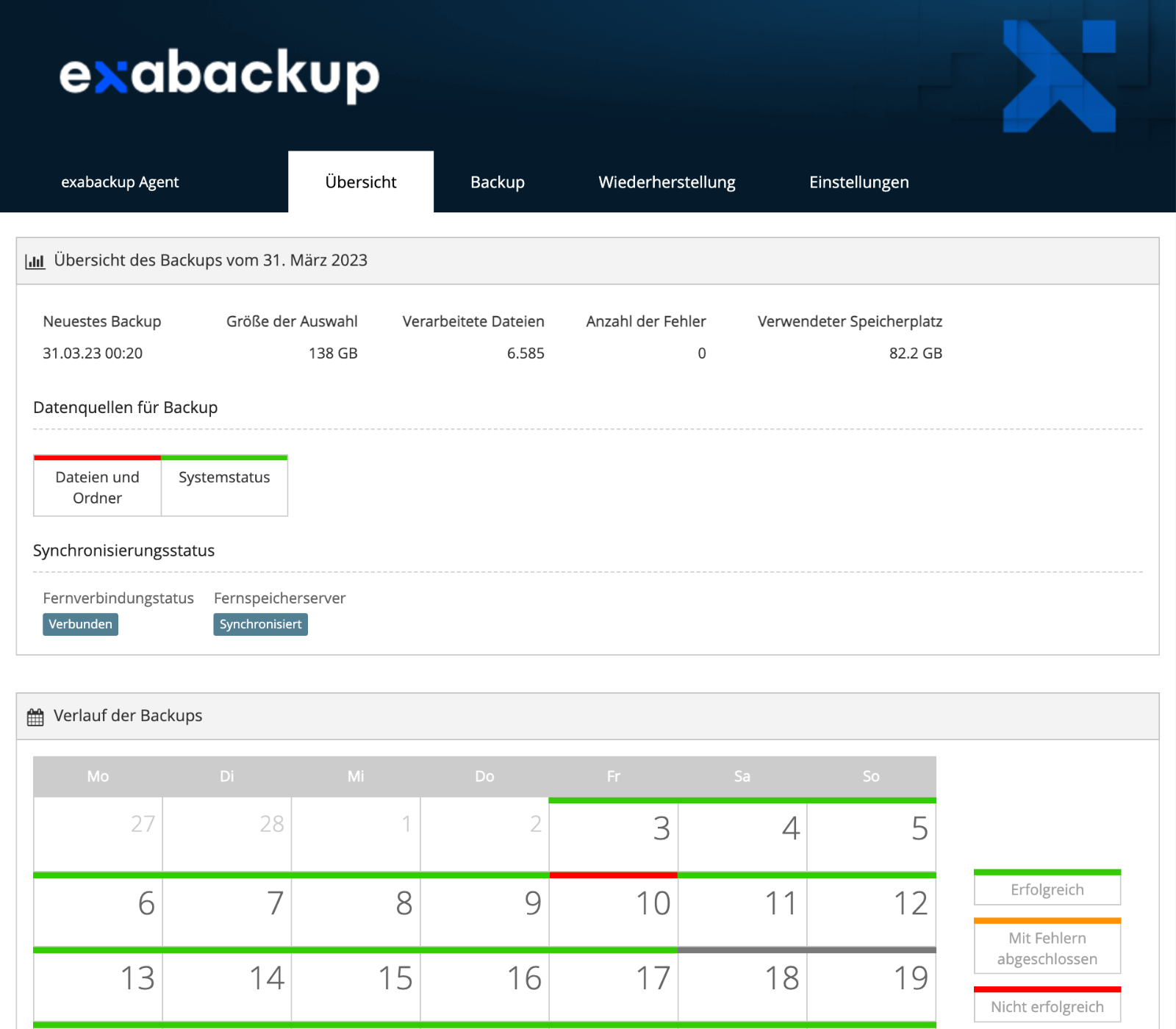
Task: Open the Wiederherstellung tab
Action: click(x=667, y=182)
